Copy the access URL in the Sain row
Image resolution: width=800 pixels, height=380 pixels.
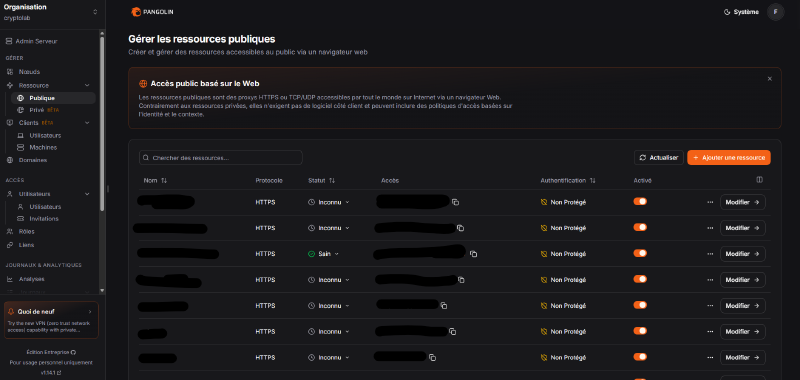pyautogui.click(x=473, y=254)
